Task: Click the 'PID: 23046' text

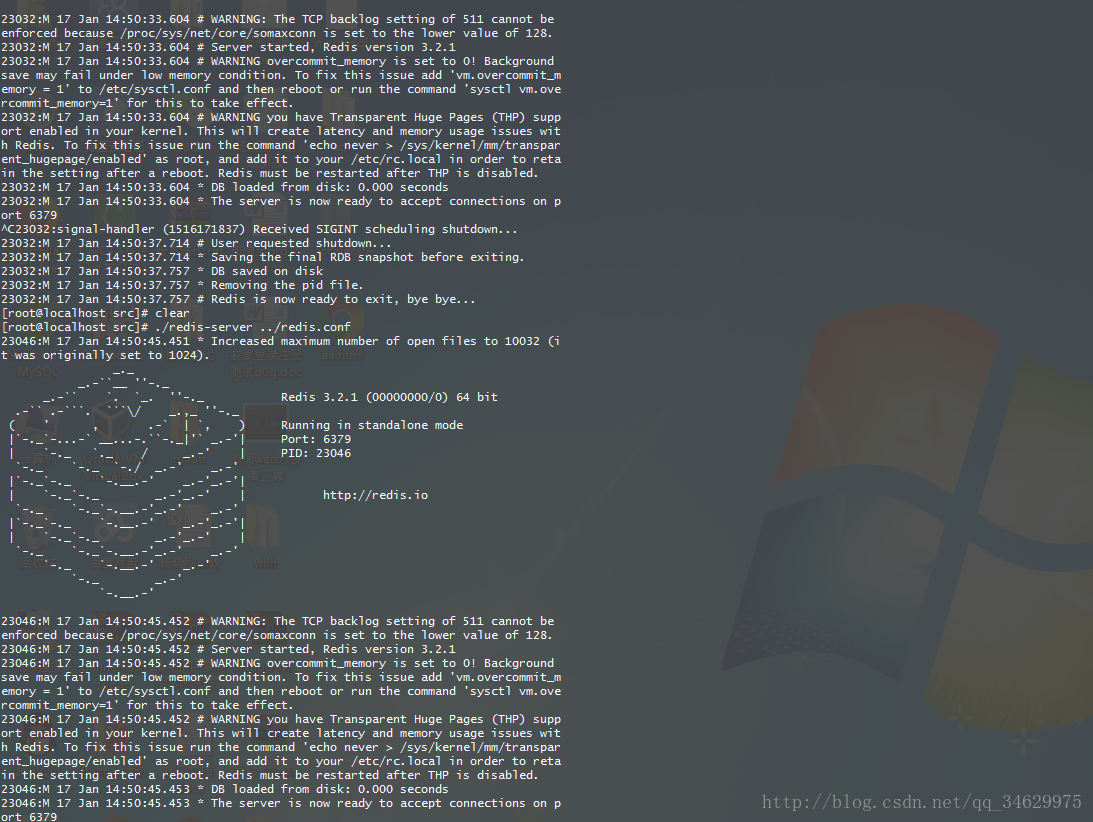Action: pyautogui.click(x=316, y=453)
